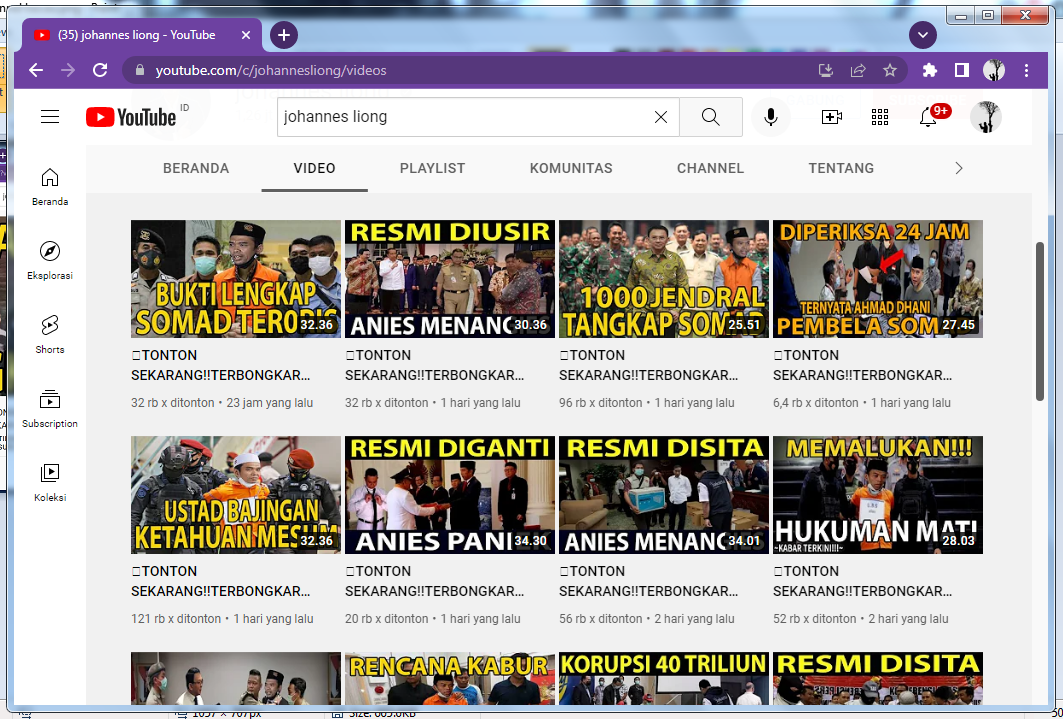Open Shorts in the sidebar
1063x719 pixels.
[49, 335]
